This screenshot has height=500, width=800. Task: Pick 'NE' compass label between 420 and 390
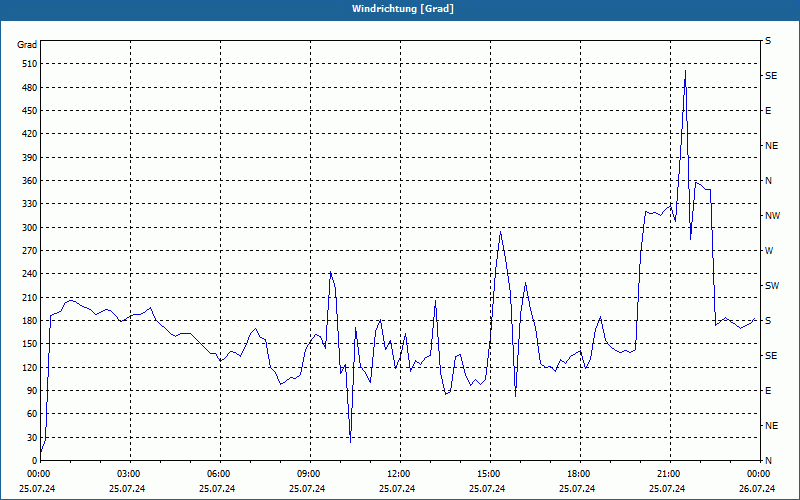click(x=771, y=146)
